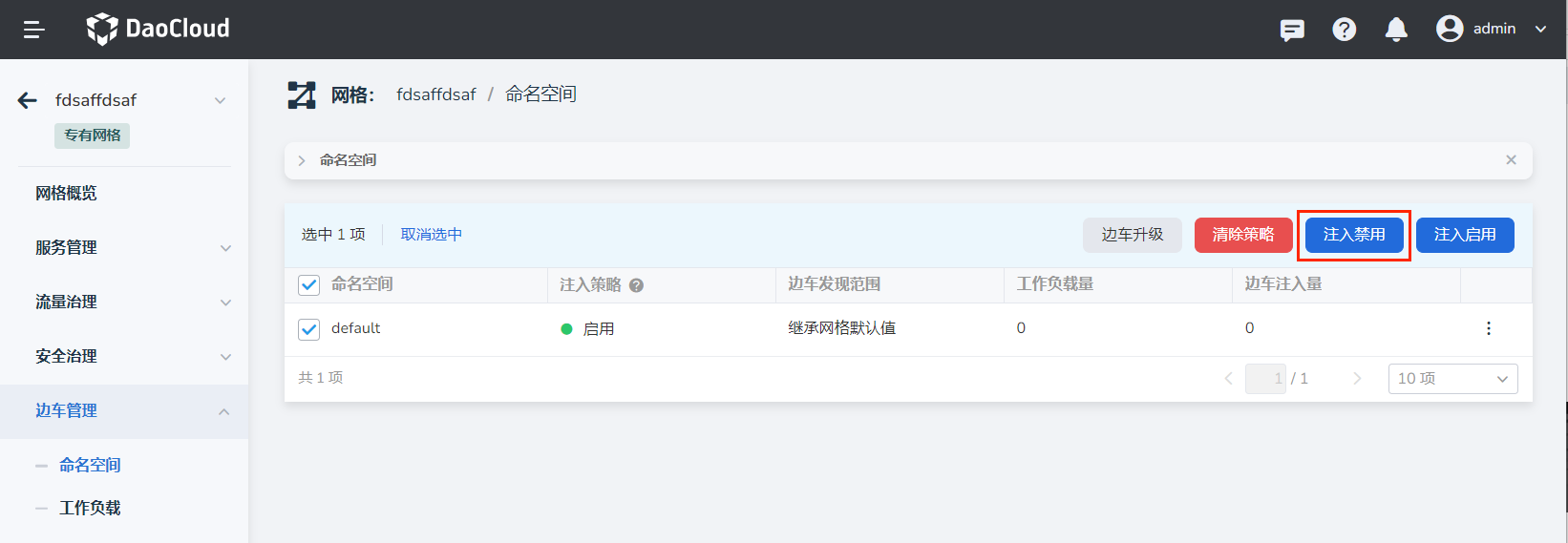The height and width of the screenshot is (543, 1568).
Task: Uncheck the default namespace checkbox
Action: point(308,329)
